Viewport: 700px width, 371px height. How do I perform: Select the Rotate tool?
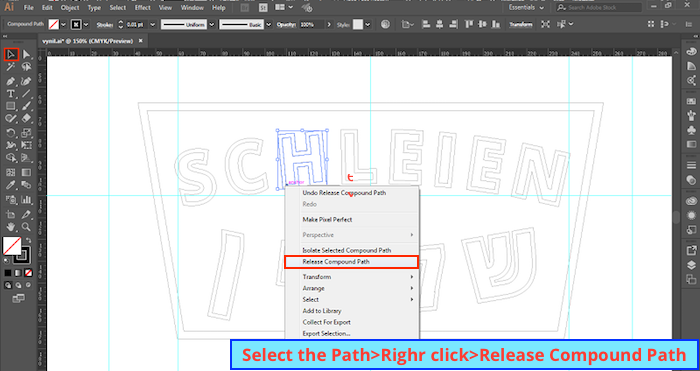(11, 133)
